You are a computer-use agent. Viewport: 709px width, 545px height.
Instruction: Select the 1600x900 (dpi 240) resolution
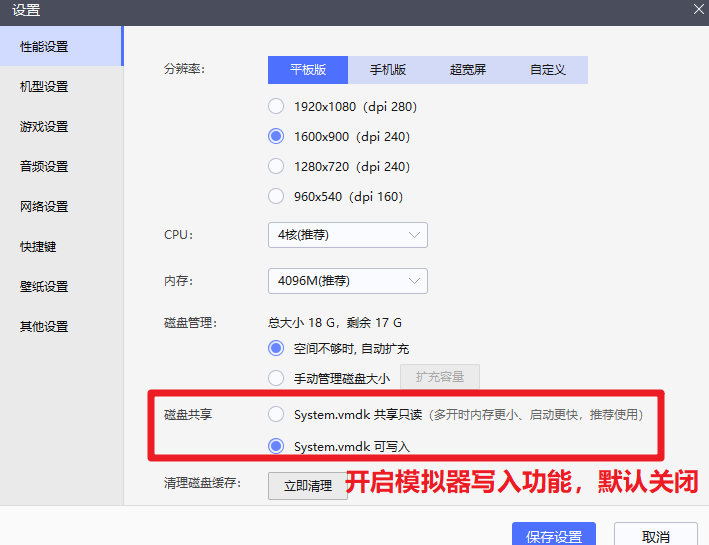point(276,136)
